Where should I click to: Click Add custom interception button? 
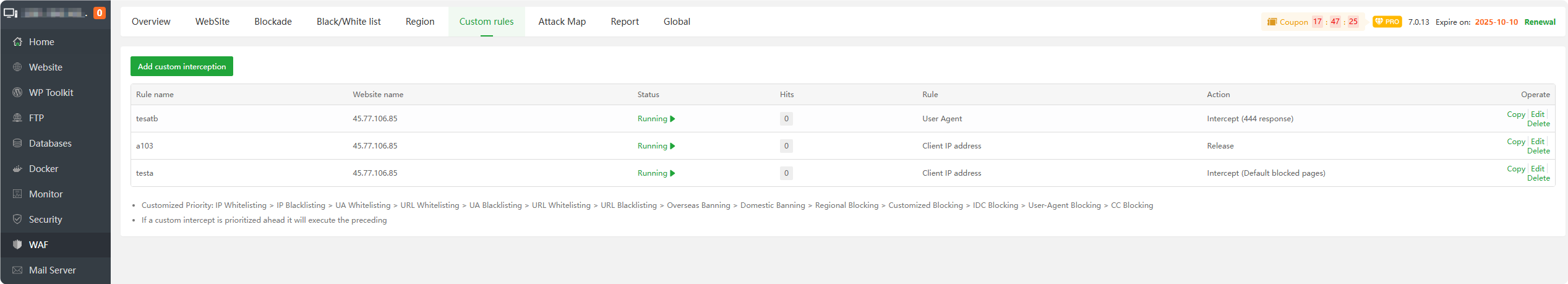[x=182, y=67]
